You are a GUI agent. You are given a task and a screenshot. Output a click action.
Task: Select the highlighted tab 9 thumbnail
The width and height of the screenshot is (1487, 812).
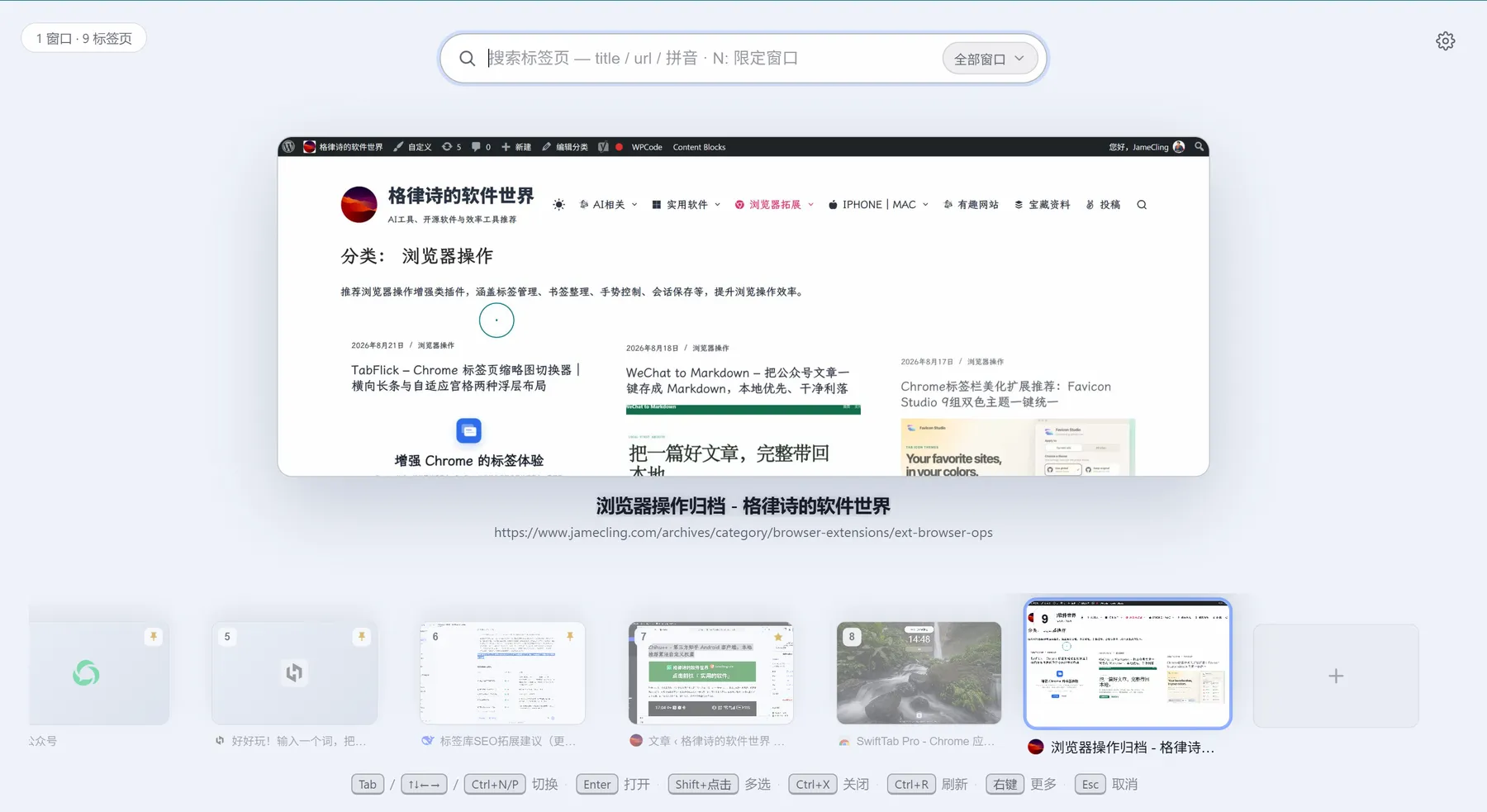pos(1128,664)
